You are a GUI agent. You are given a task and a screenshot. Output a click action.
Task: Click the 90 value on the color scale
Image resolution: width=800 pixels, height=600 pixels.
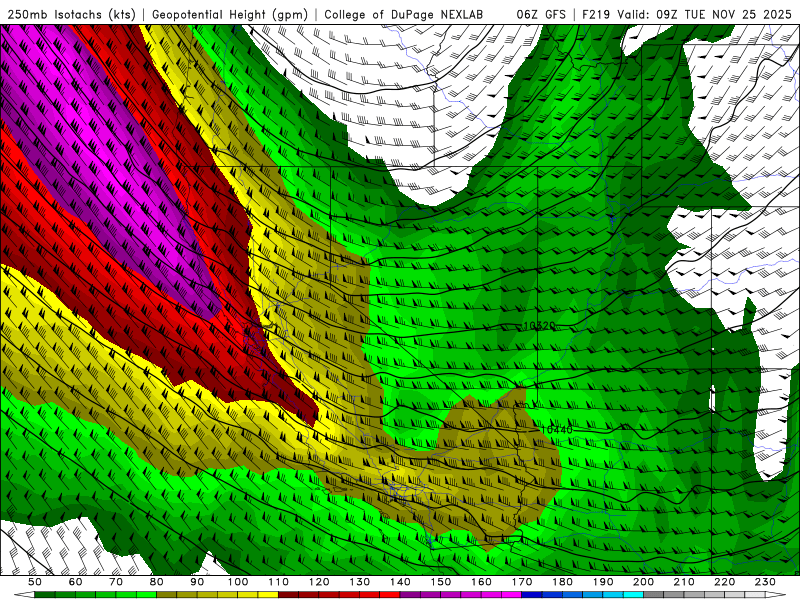click(x=197, y=582)
